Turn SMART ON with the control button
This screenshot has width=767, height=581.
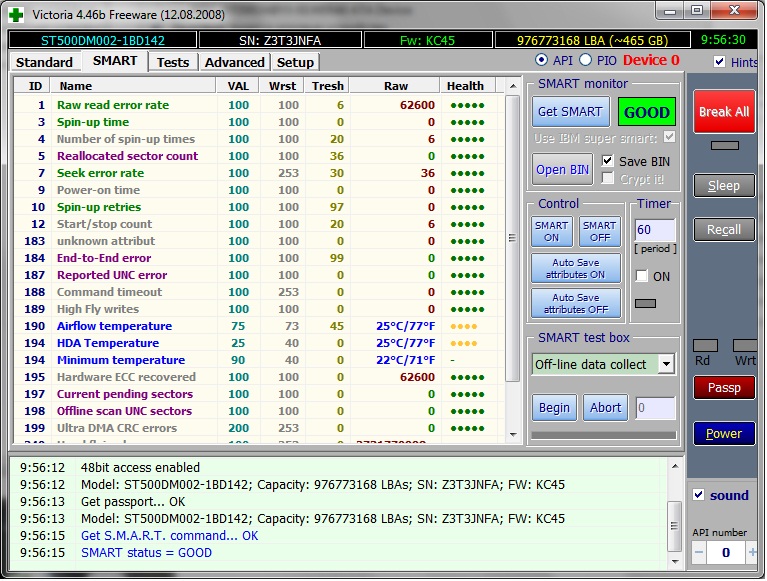[x=551, y=231]
